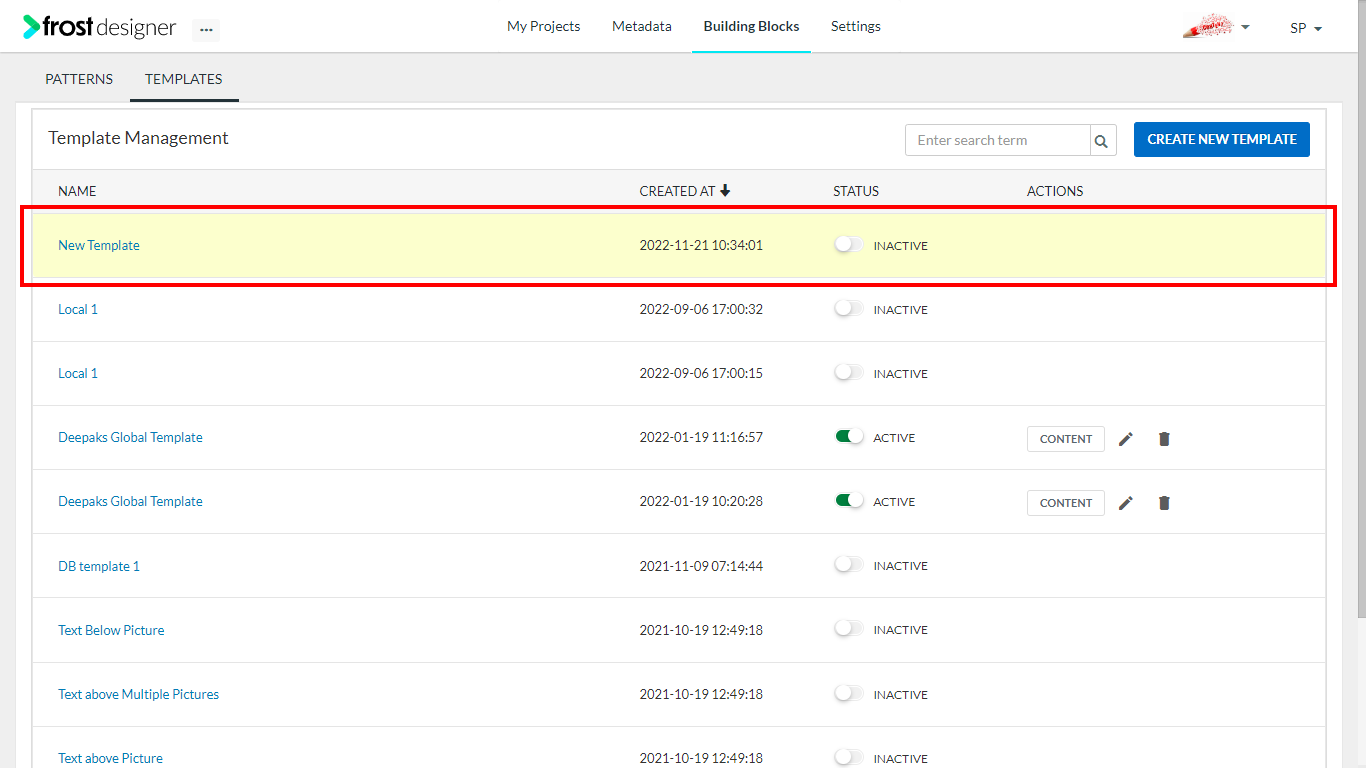Click the Template Management heading
Viewport: 1366px width, 768px height.
[x=138, y=138]
